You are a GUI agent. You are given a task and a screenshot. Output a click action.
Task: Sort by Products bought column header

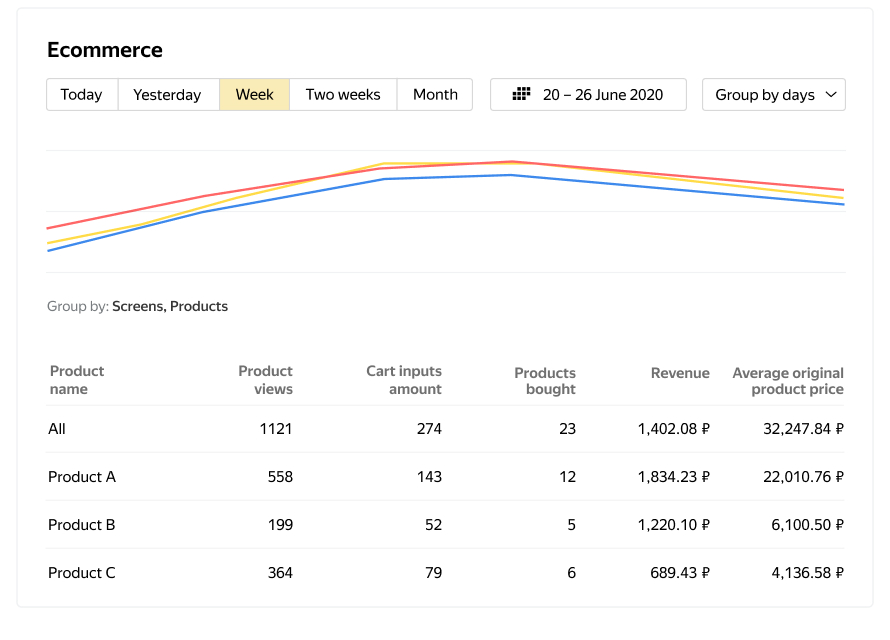545,381
